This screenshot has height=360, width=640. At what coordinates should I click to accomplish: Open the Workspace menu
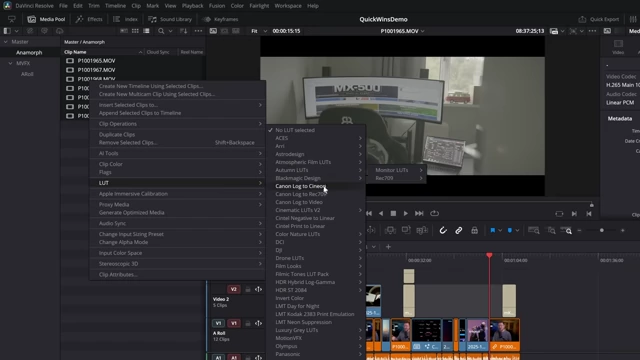point(288,6)
